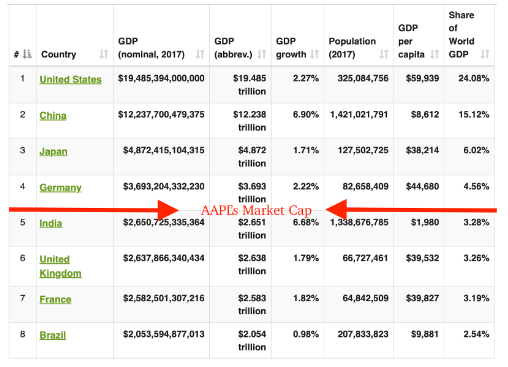Sort by Share of World GDP icon
The image size is (508, 367).
(x=485, y=54)
